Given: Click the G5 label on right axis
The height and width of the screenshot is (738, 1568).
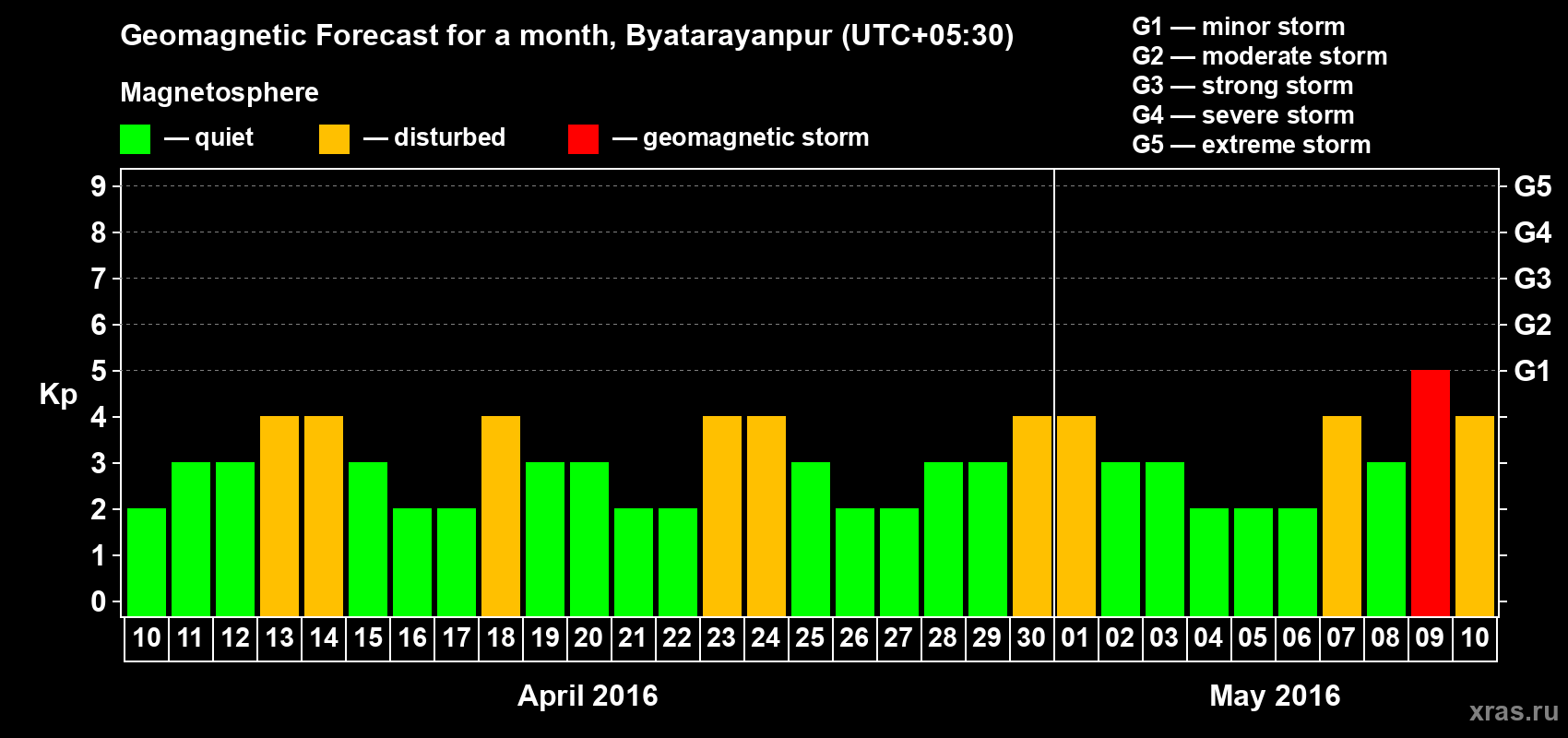Looking at the screenshot, I should pos(1532,186).
